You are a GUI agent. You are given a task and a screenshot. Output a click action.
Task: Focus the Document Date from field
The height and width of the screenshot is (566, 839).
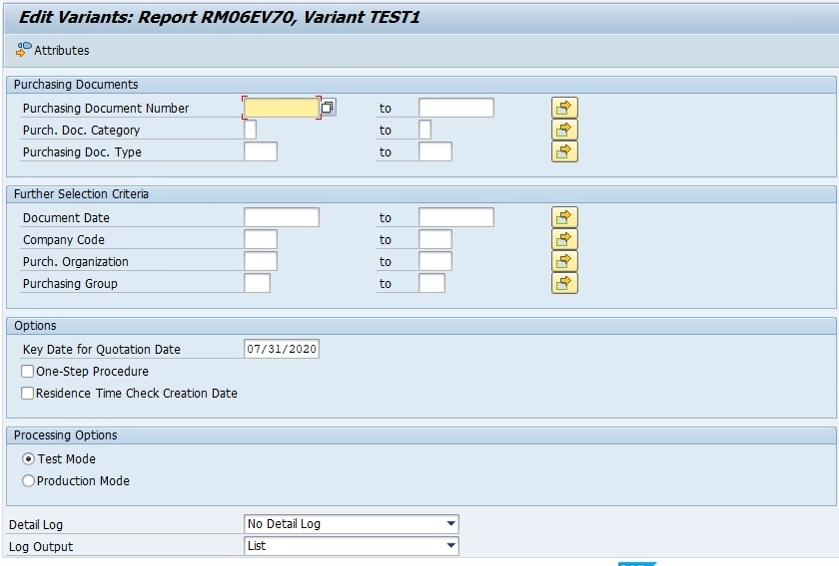pos(281,218)
